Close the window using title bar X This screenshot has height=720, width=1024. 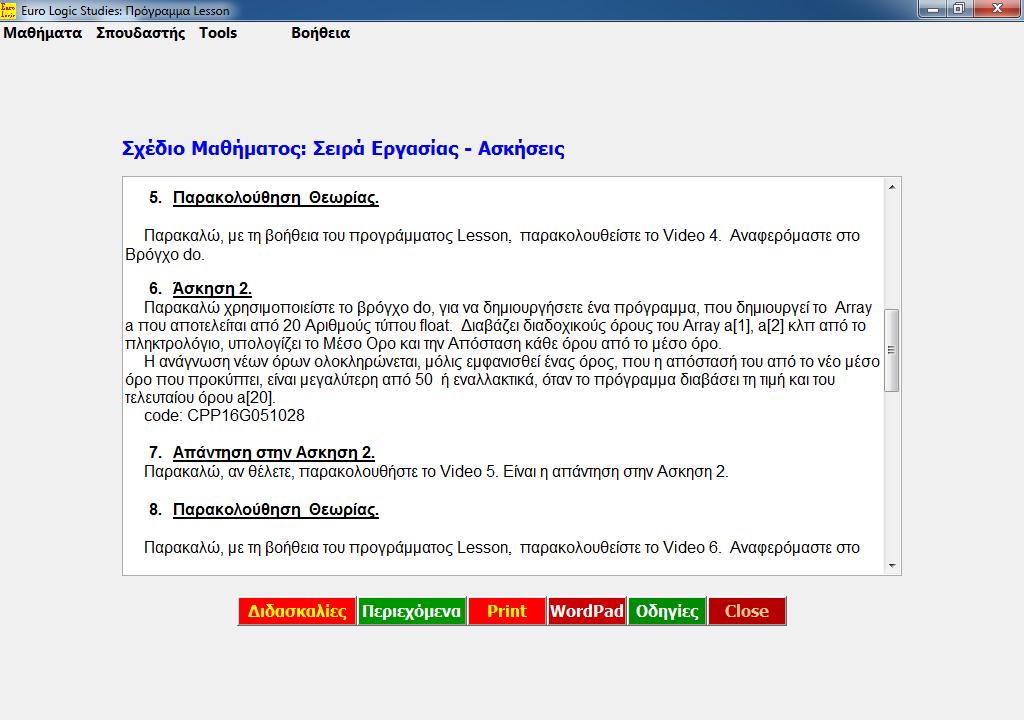click(x=997, y=10)
